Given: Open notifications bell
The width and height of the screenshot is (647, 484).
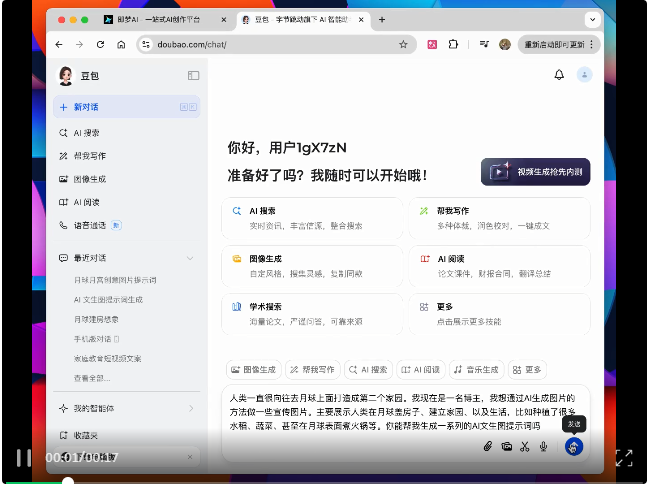Looking at the screenshot, I should coord(559,75).
